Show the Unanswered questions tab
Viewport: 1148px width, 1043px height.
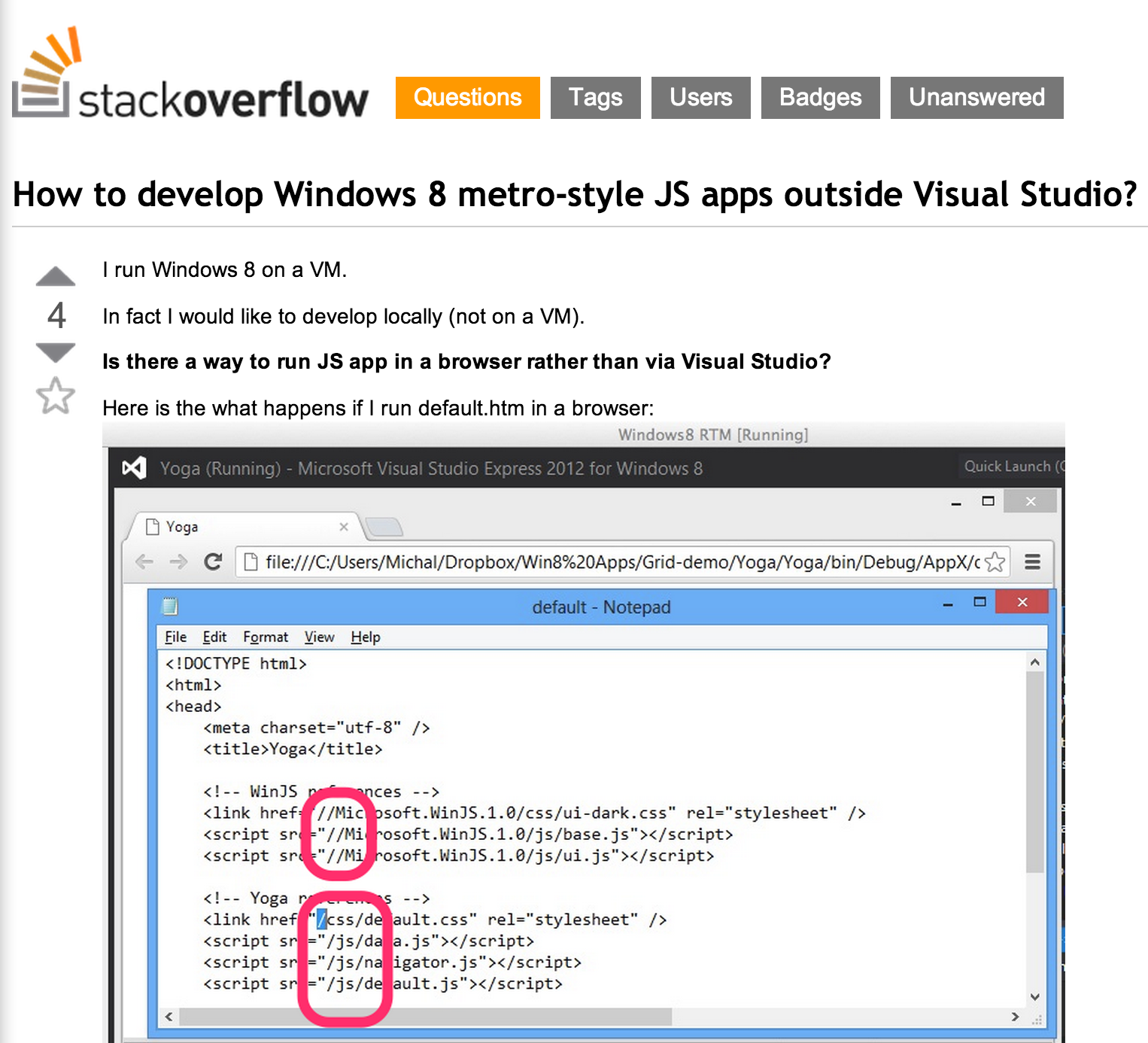coord(977,98)
